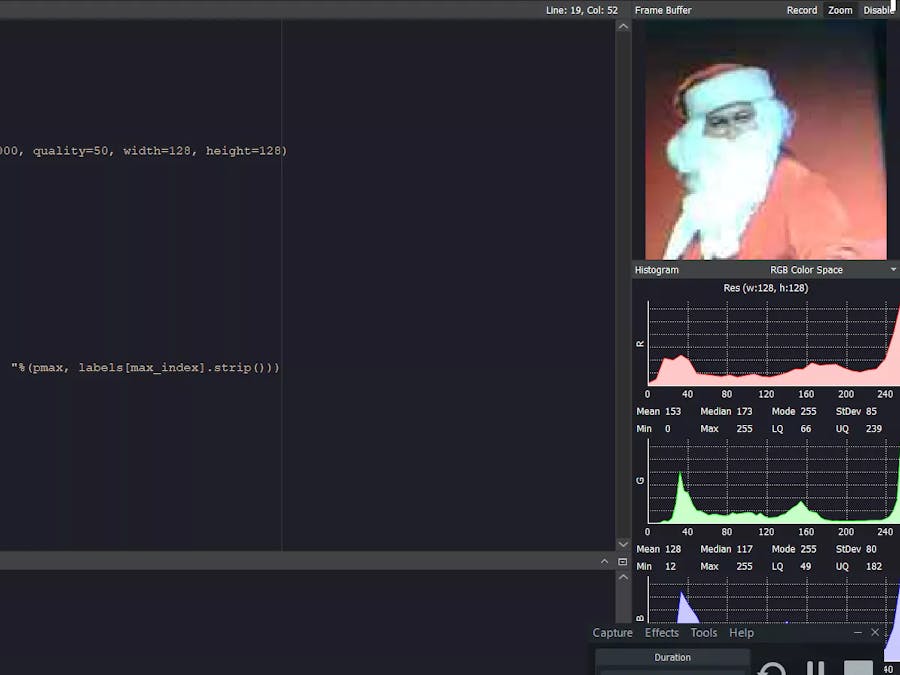Enable Zoom for the Frame Buffer
This screenshot has height=675, width=900.
pos(839,9)
